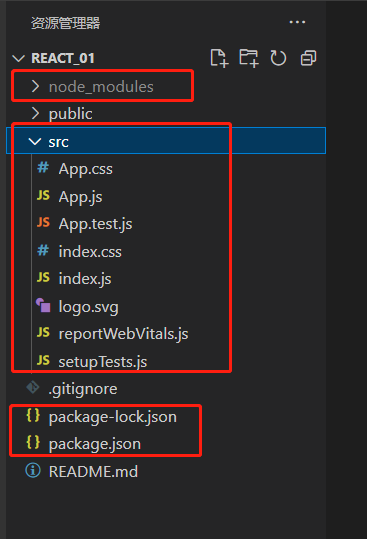Viewport: 367px width, 539px height.
Task: Expand the node_modules folder
Action: (35, 86)
